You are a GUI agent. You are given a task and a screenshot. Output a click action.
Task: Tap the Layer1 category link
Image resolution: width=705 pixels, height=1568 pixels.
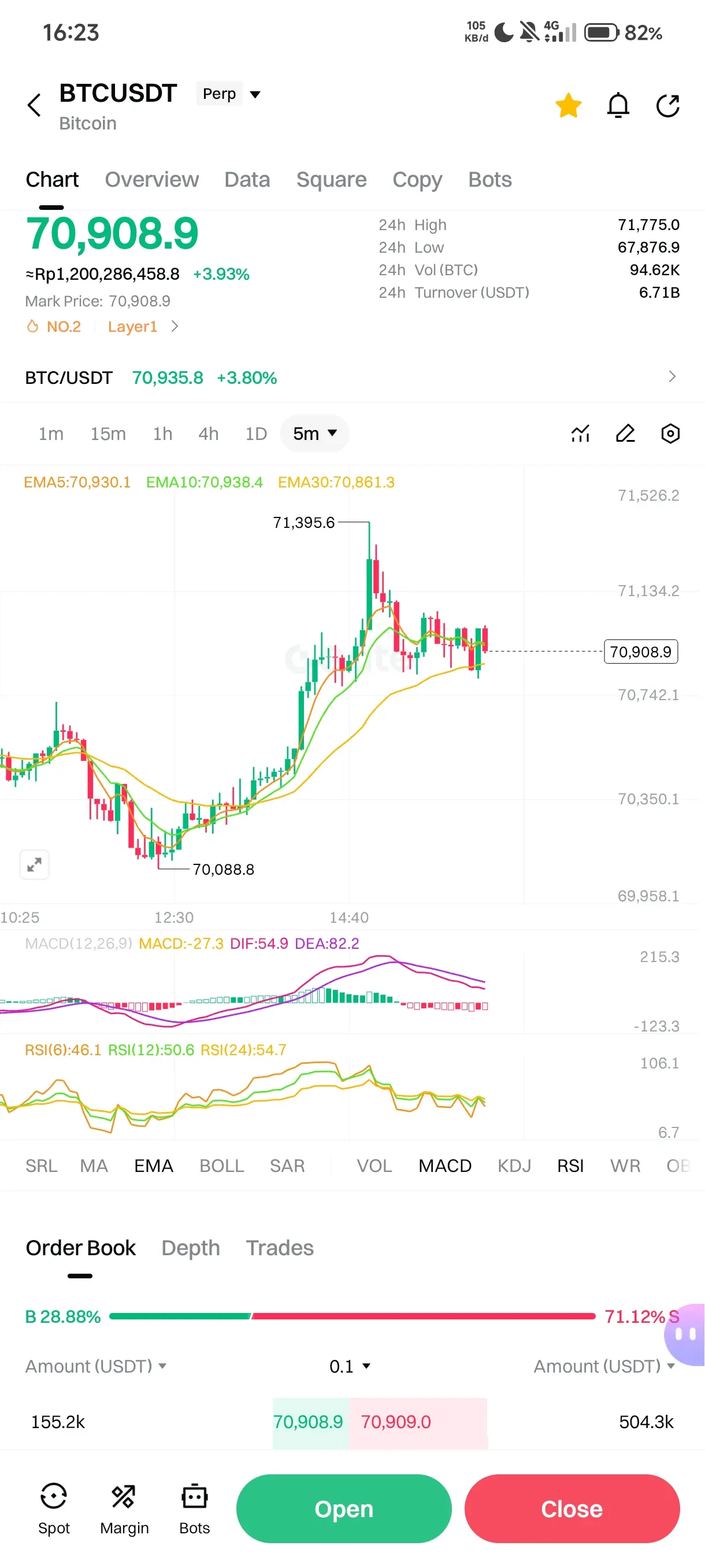pos(132,327)
